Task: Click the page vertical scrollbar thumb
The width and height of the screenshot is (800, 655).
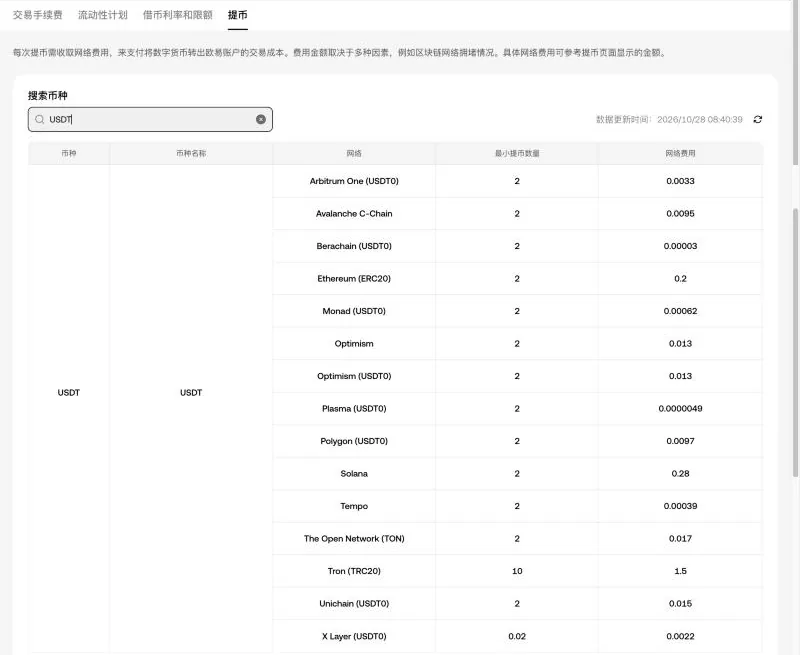Action: click(795, 342)
